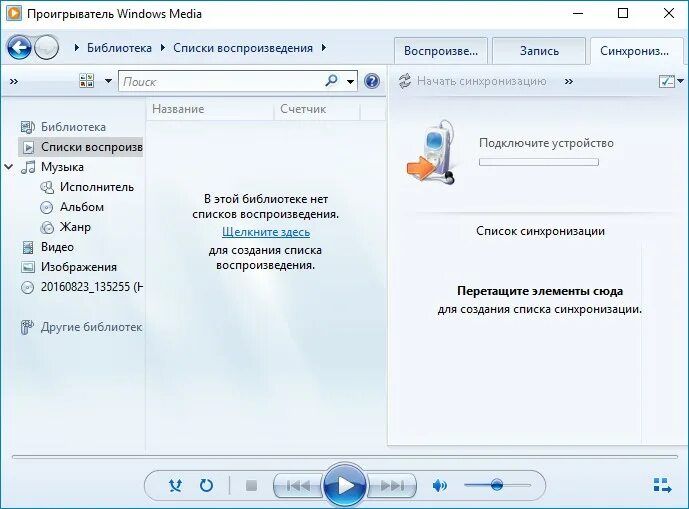
Task: Click the Щелкните здесь link
Action: coord(266,232)
